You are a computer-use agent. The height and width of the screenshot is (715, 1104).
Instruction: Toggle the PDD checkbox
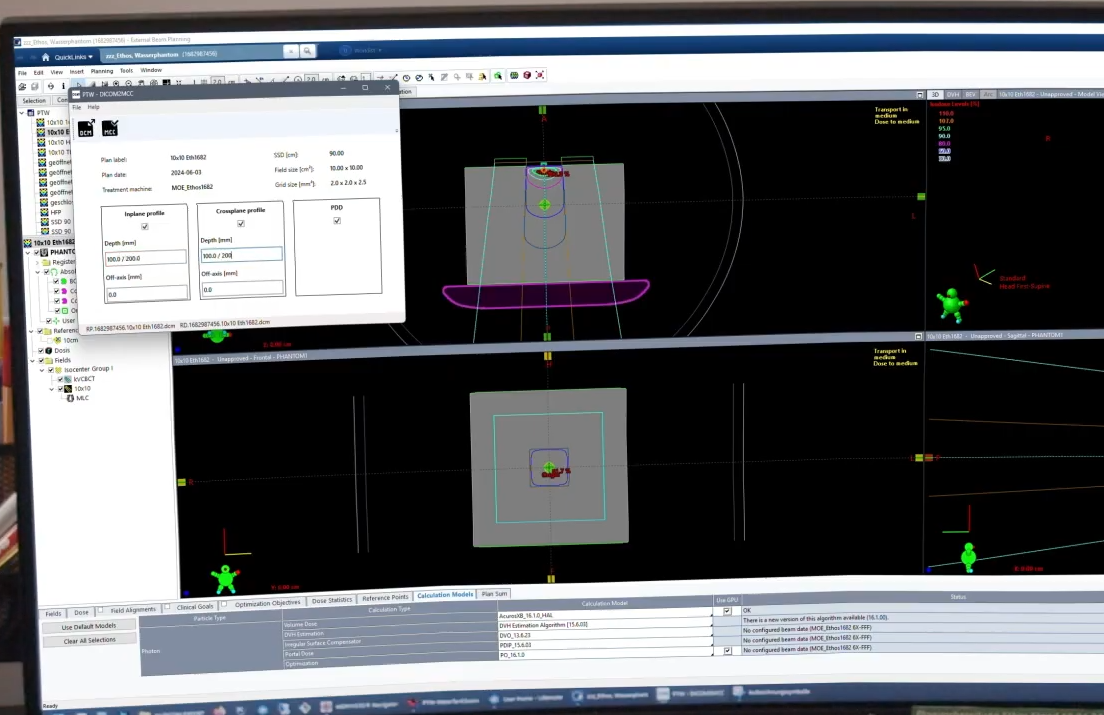337,220
